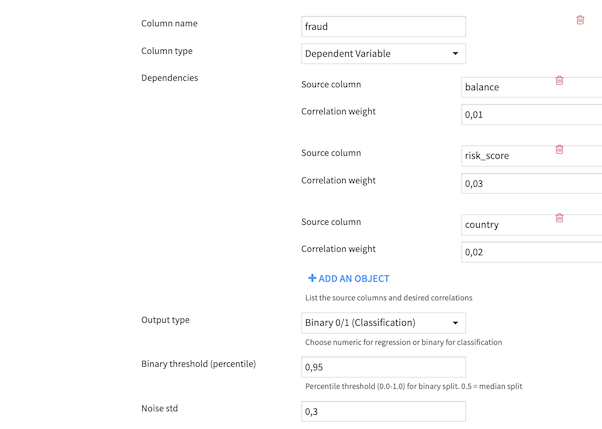Select the risk_score source column field

point(505,156)
